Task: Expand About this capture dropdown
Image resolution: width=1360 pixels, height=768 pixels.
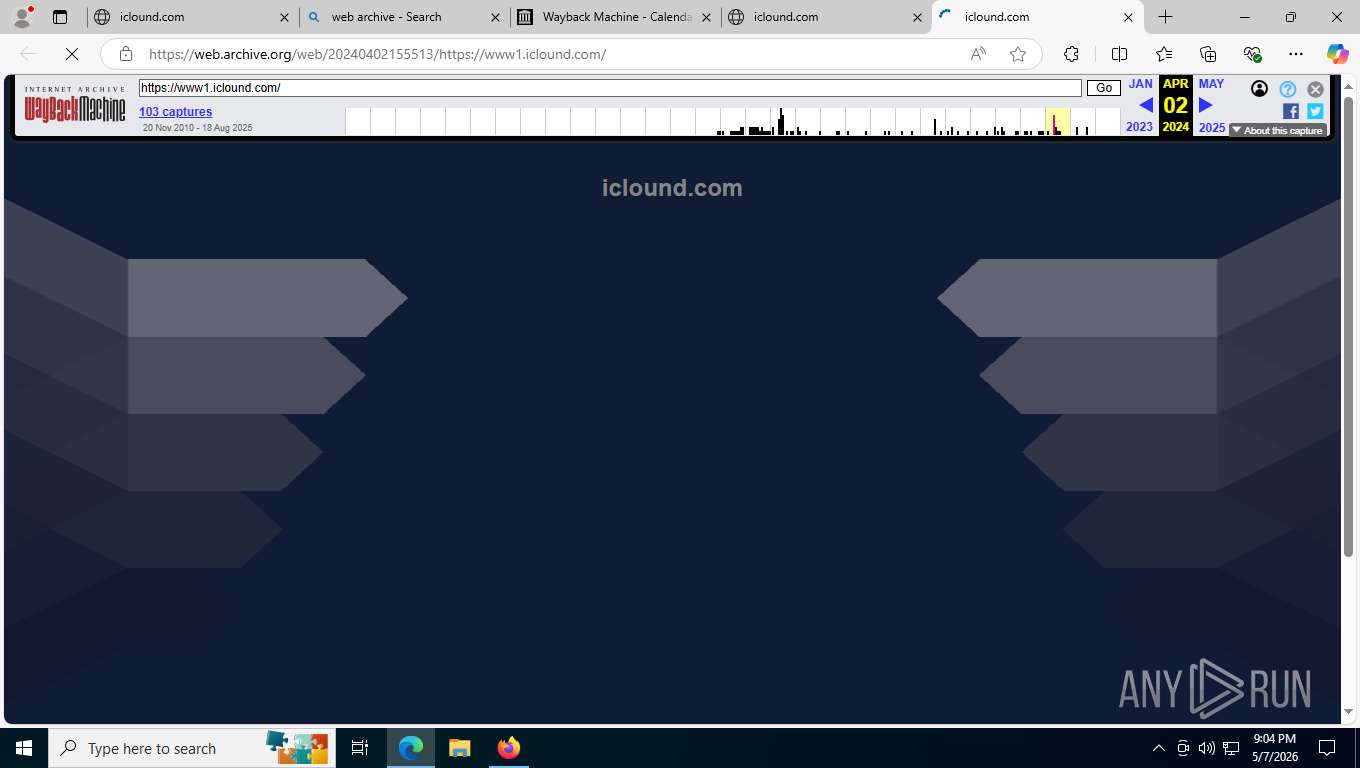Action: [x=1277, y=130]
